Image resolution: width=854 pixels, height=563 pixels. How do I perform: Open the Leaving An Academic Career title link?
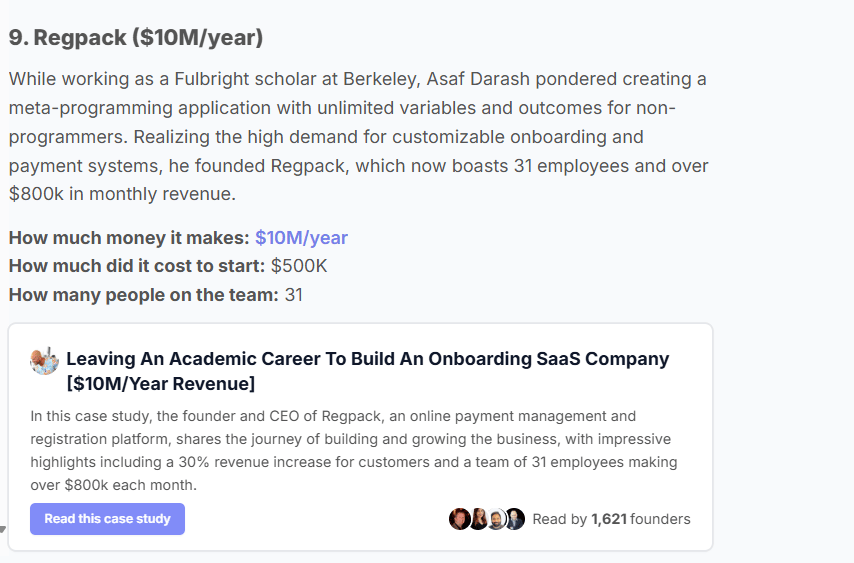click(x=368, y=371)
